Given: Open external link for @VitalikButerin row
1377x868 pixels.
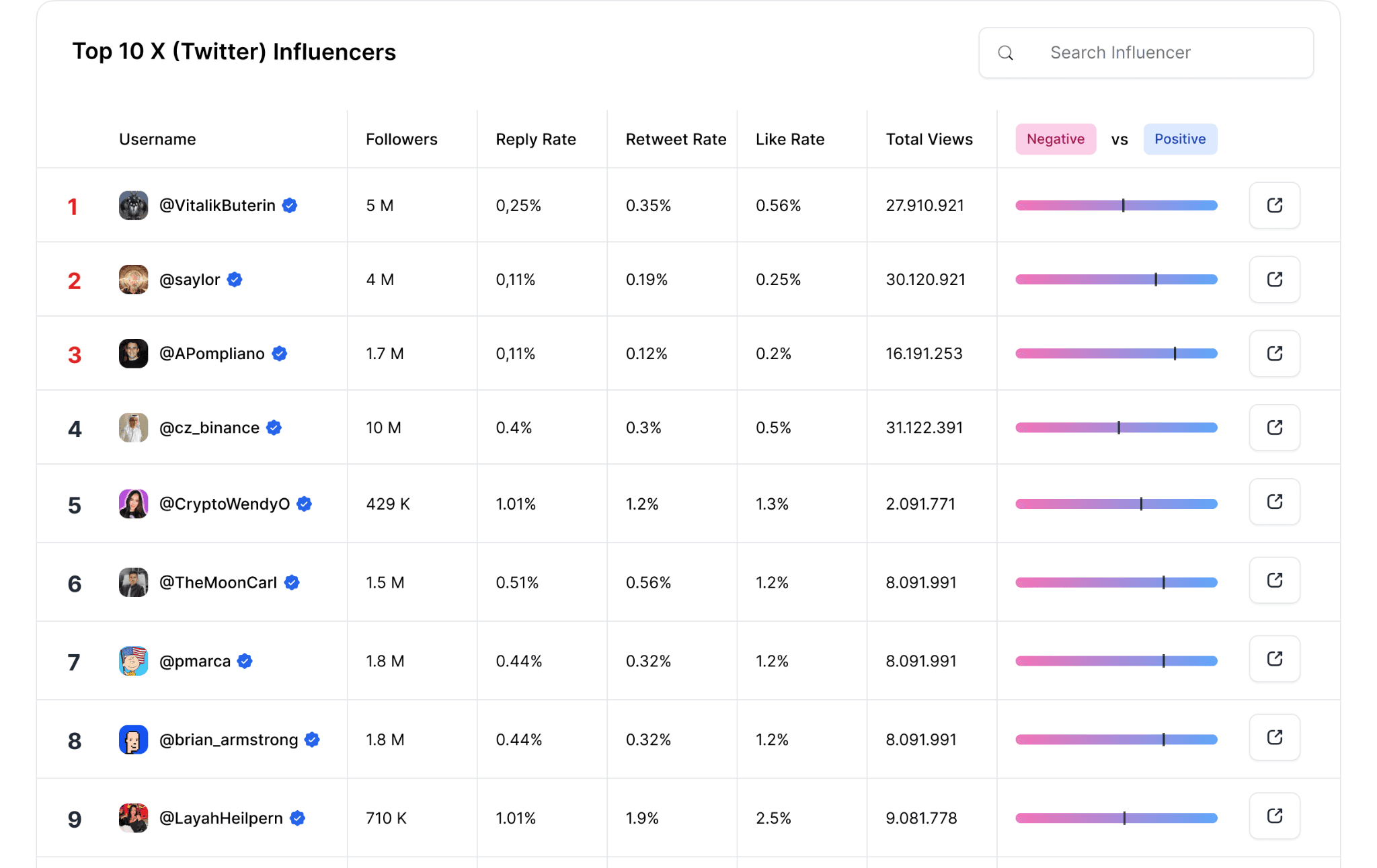Looking at the screenshot, I should tap(1274, 205).
